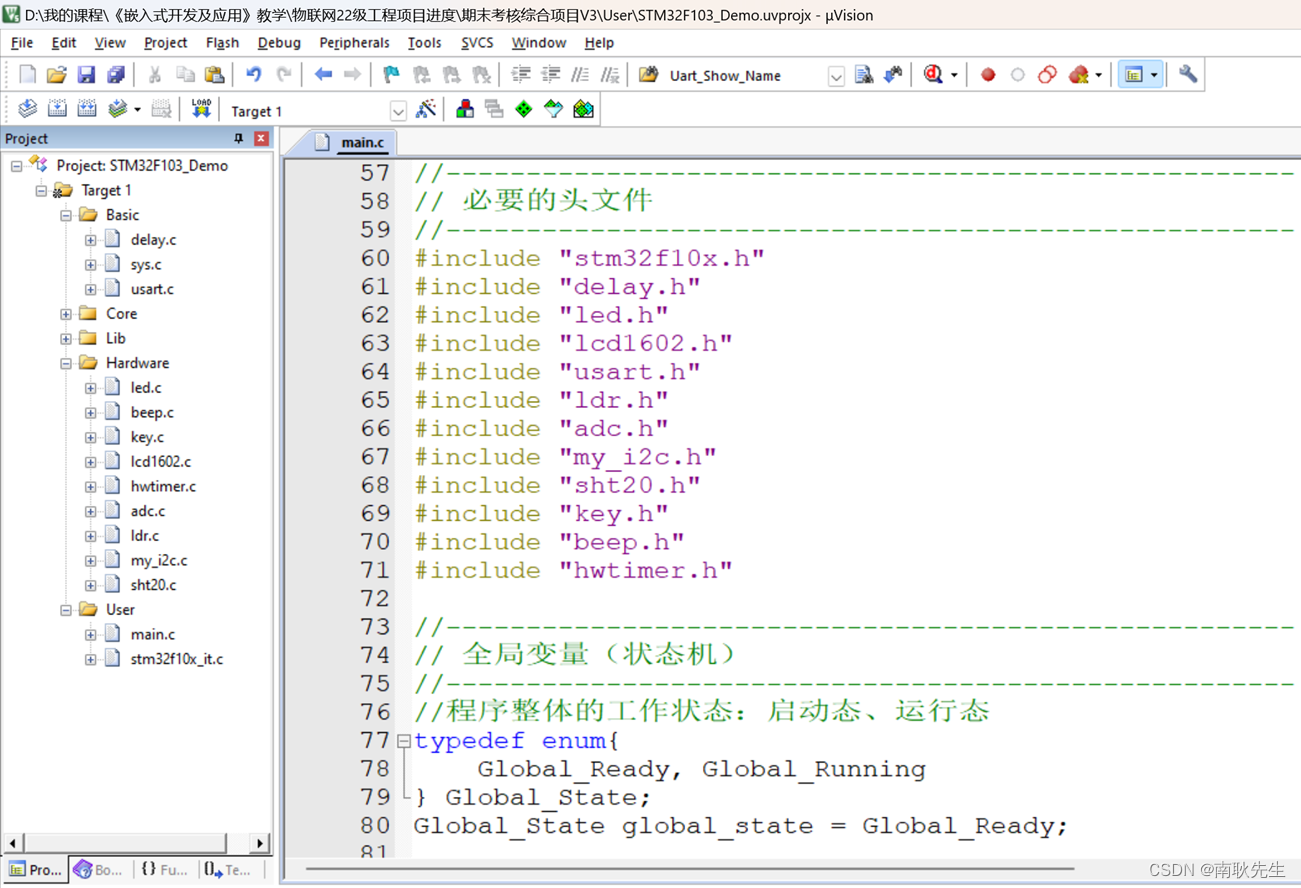
Task: Disable all breakpoints with the ringed icon
Action: click(x=1047, y=75)
